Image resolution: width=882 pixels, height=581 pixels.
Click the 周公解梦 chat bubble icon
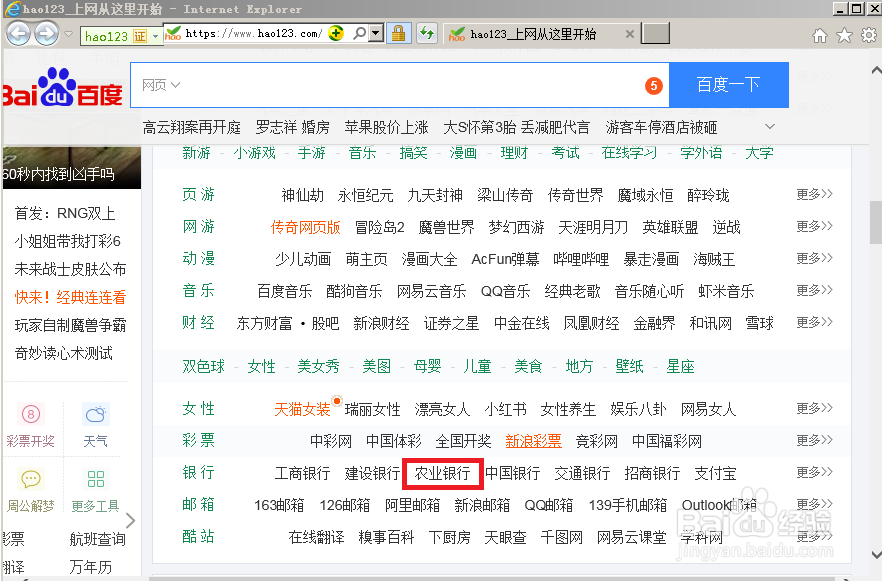coord(31,480)
